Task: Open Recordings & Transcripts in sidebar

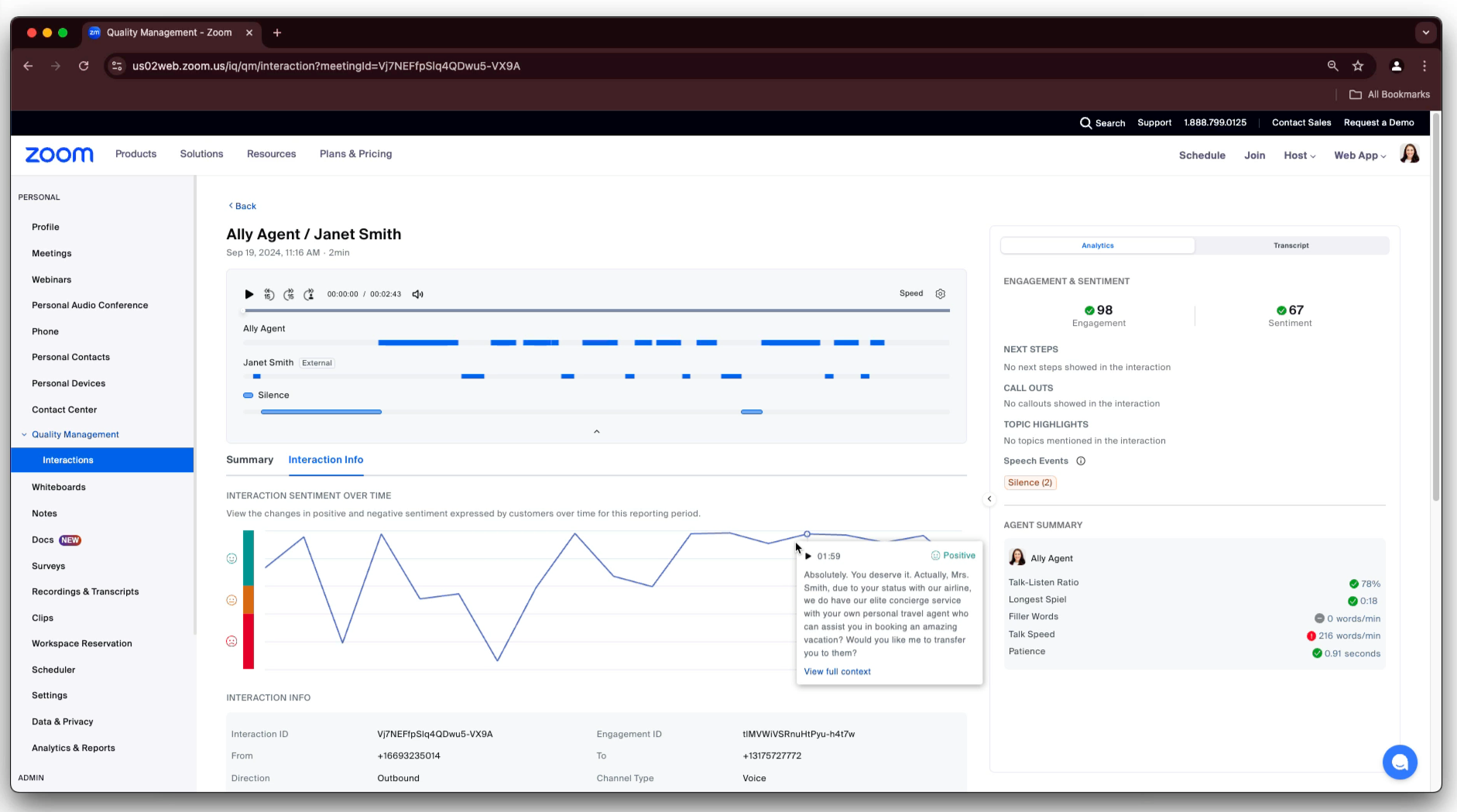Action: (x=85, y=592)
